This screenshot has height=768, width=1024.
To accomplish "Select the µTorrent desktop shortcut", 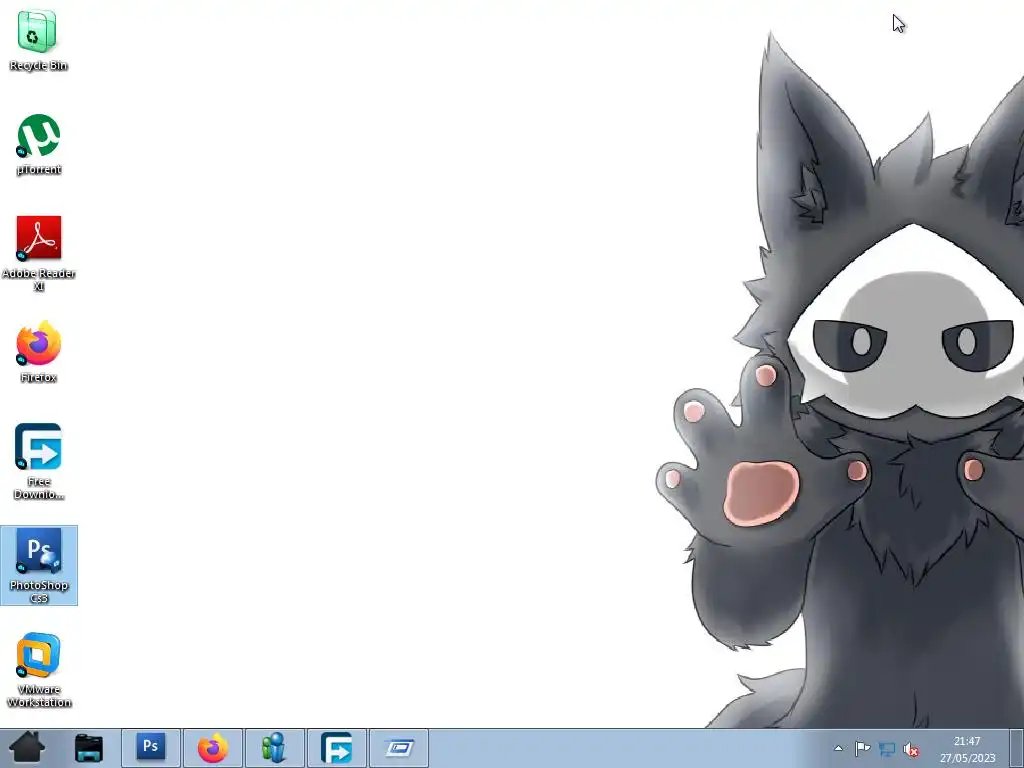I will pos(39,144).
